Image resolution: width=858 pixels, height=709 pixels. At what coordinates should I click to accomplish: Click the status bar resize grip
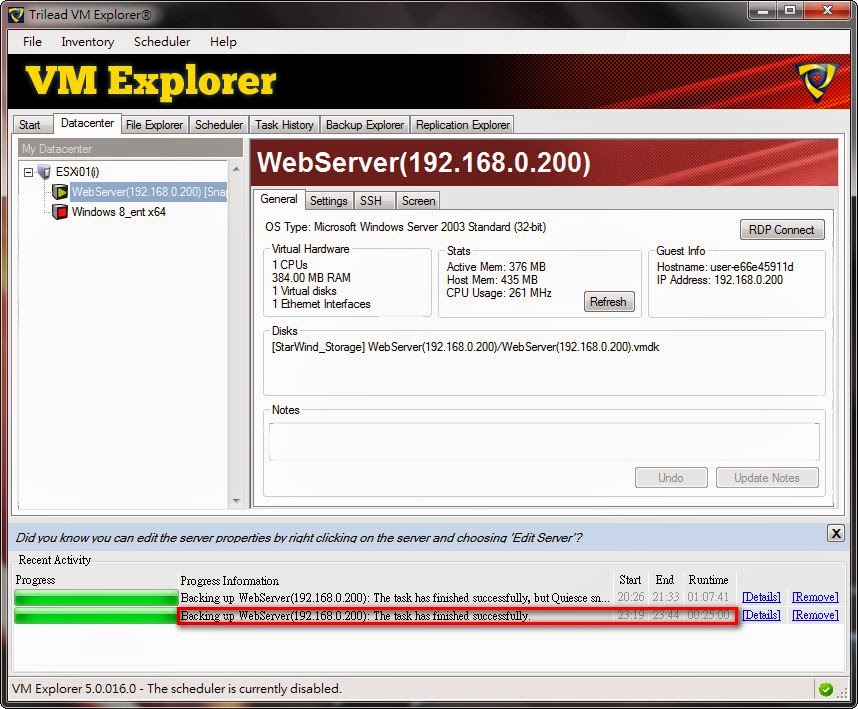[x=844, y=691]
